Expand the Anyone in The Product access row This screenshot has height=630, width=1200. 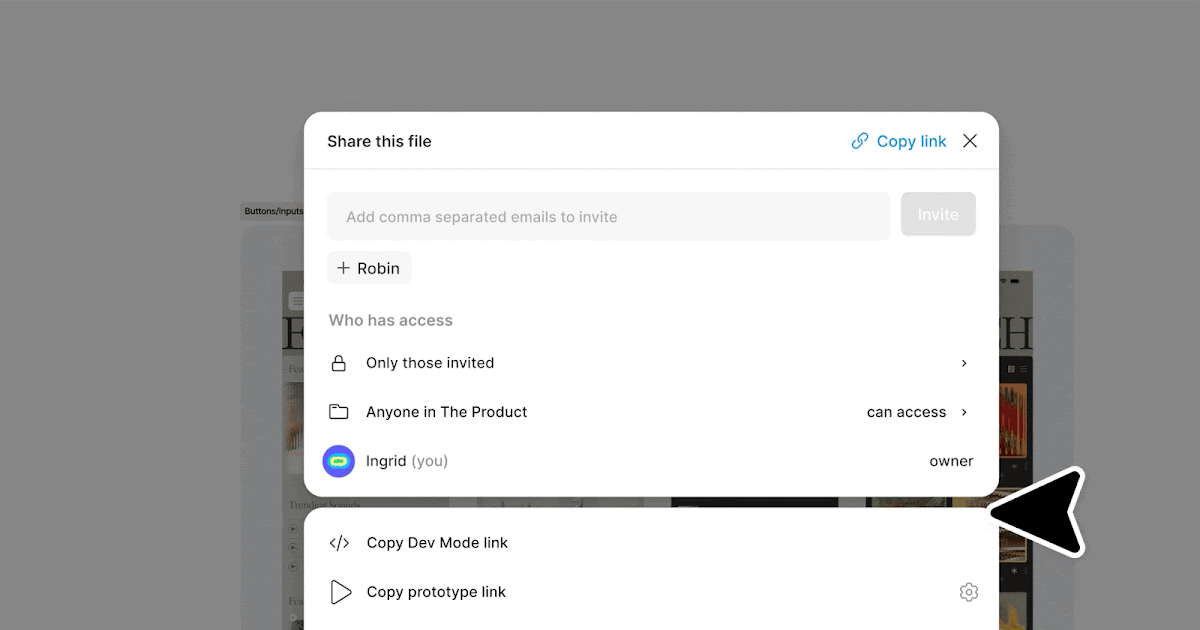pyautogui.click(x=964, y=411)
